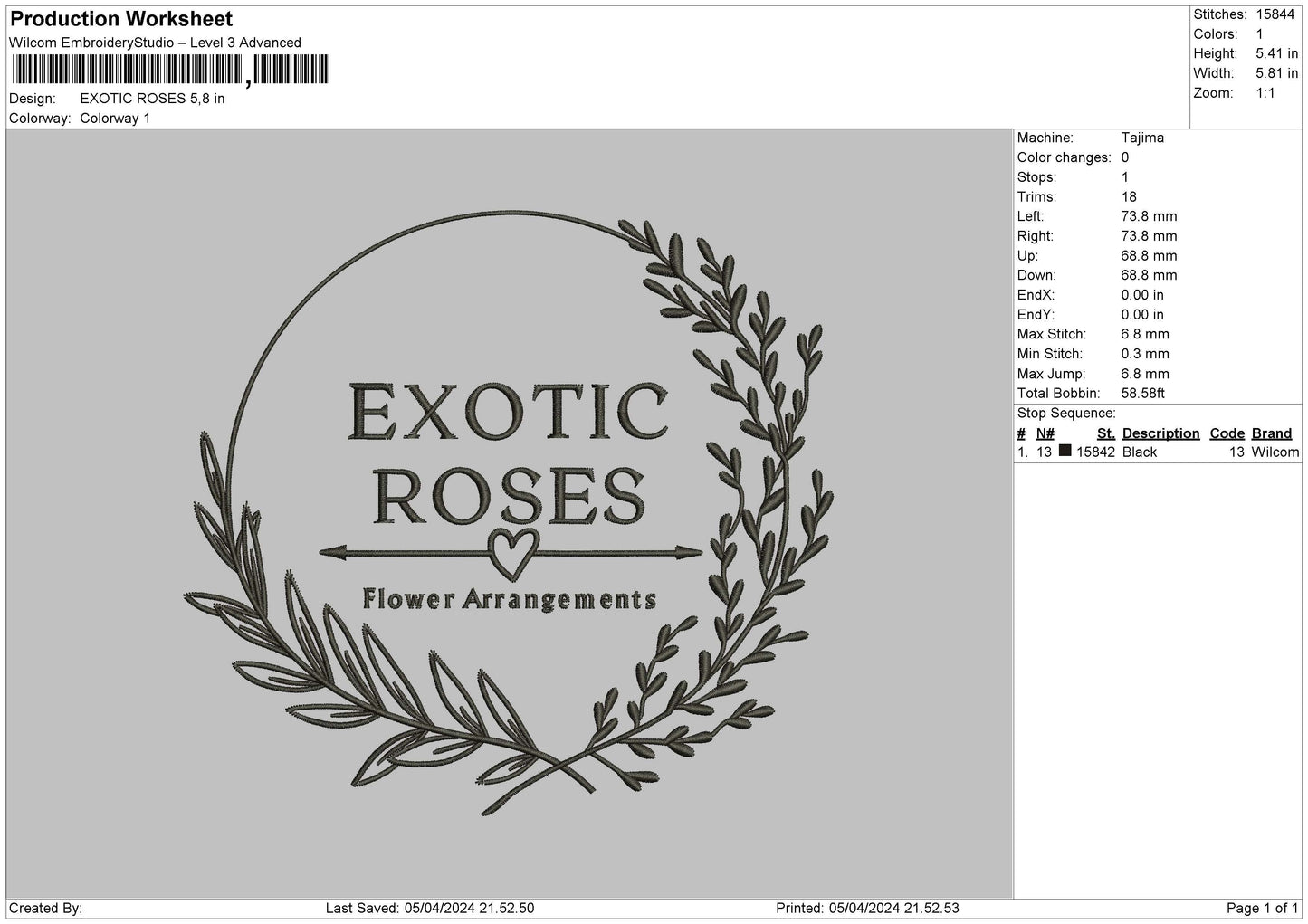Click the Zoom value 1:1
This screenshot has width=1308, height=924.
[x=1265, y=93]
